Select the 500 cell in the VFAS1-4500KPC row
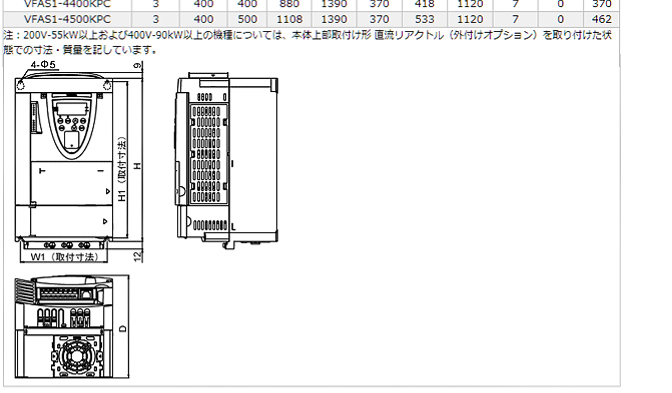Viewport: 672px width, 393px height. click(x=247, y=19)
